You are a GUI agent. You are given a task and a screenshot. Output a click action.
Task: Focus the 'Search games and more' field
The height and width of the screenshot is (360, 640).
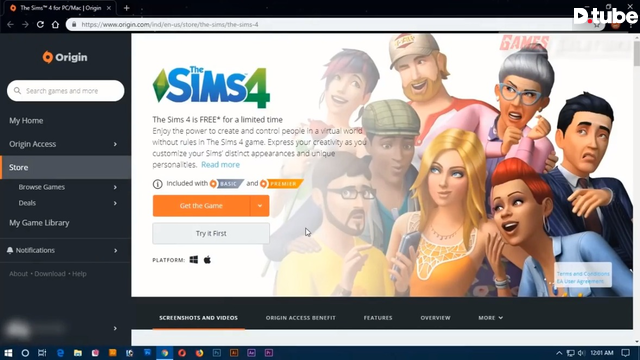[x=66, y=91]
